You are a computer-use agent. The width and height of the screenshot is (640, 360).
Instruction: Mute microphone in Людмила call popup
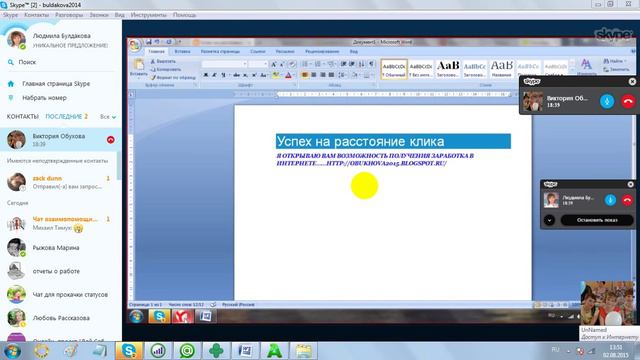(x=610, y=200)
